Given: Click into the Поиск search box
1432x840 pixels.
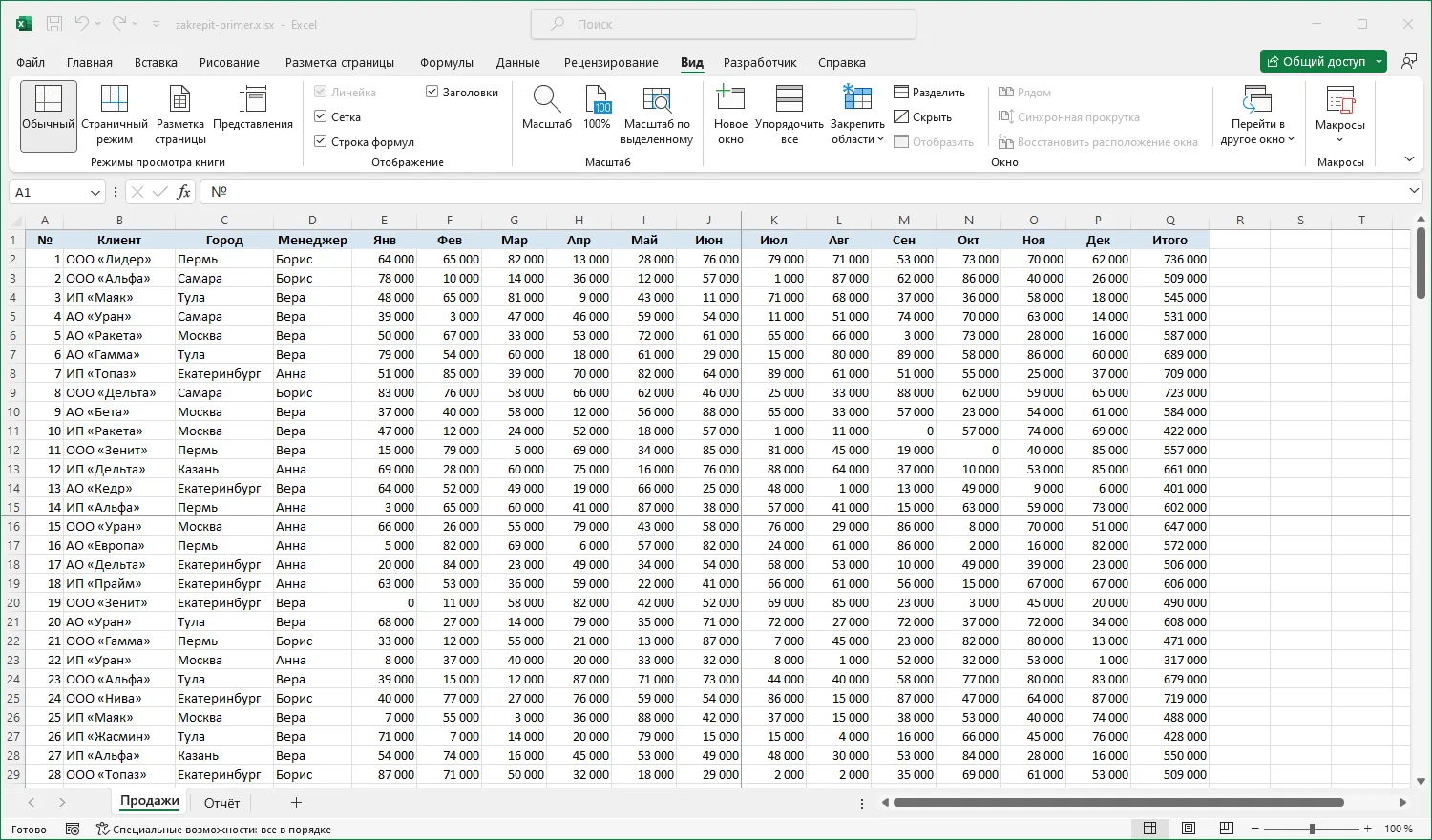Looking at the screenshot, I should pos(724,24).
